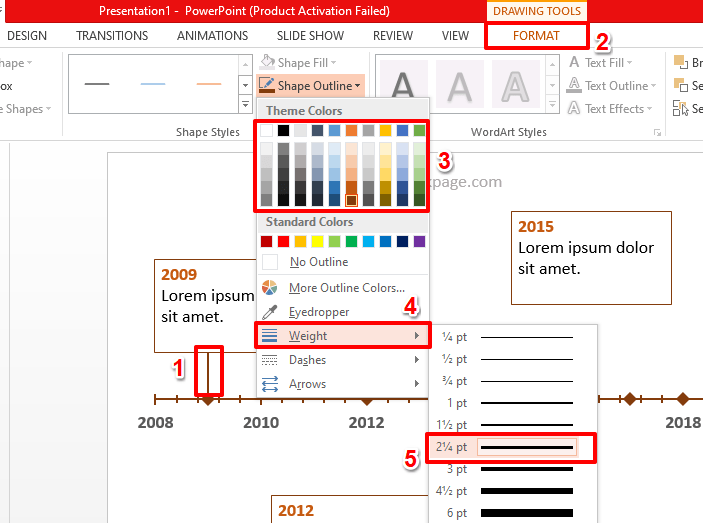Open the WordArt Styles dialog launcher
Viewport: 703px width, 523px height.
(x=658, y=132)
